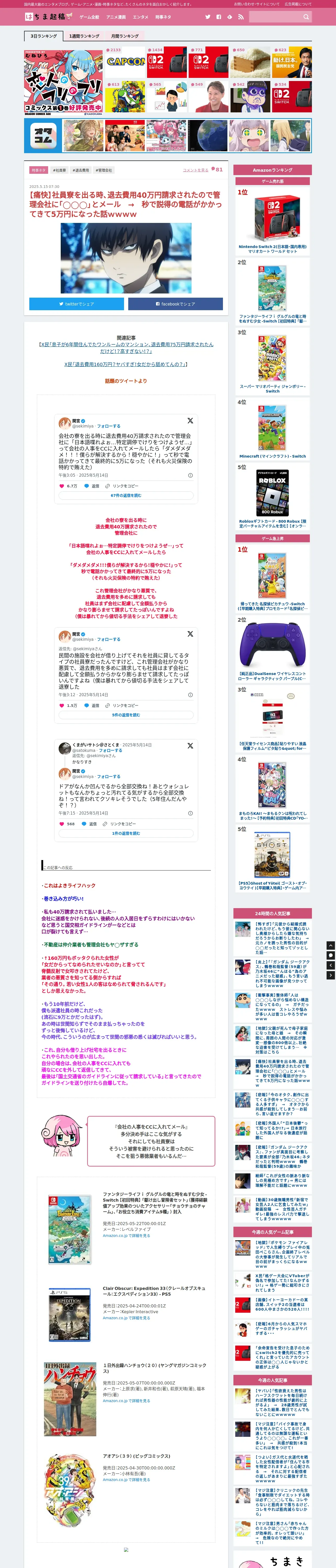Click the #管理会社 tag
Screen dimensions: 336x1568
point(104,170)
